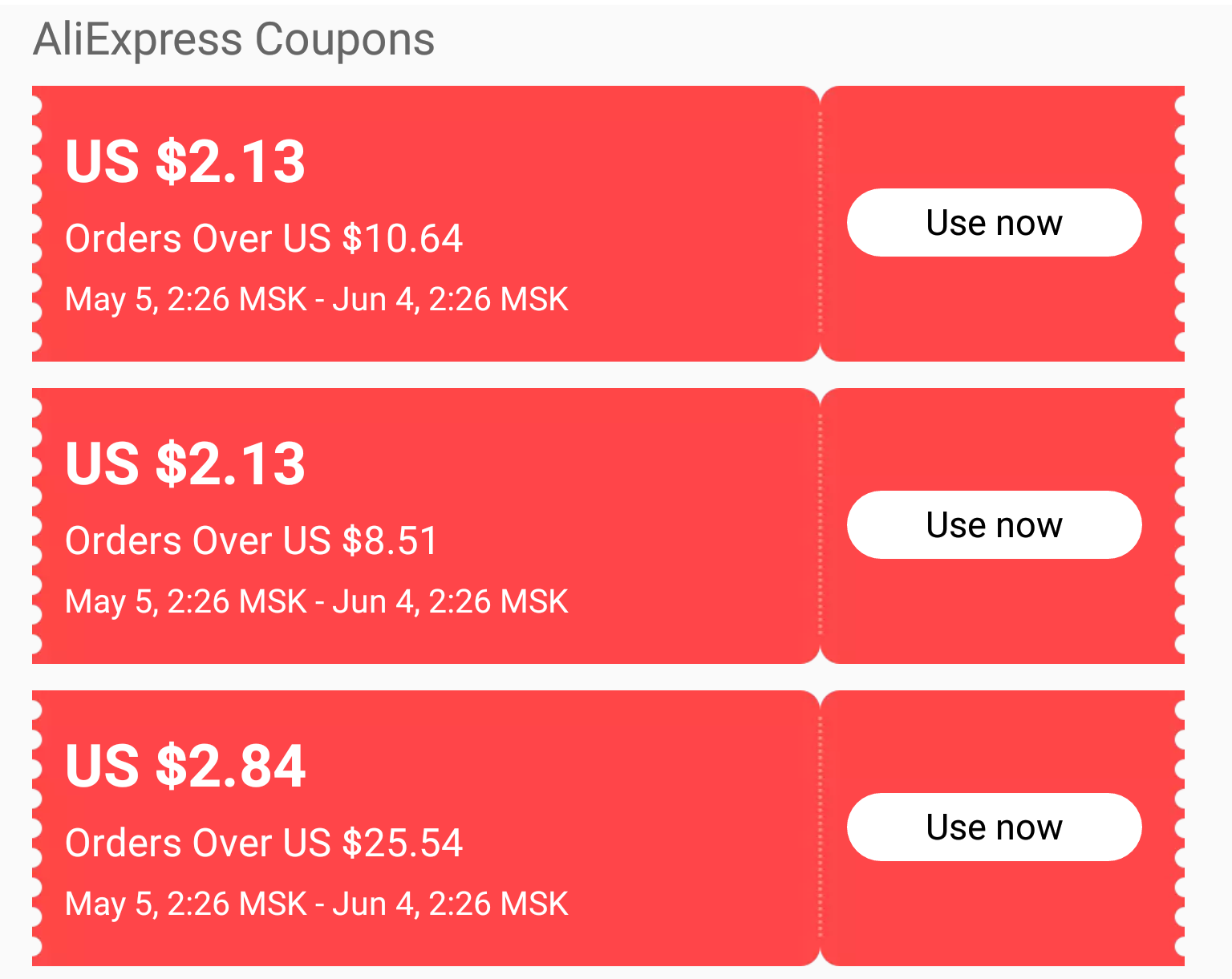Click the perforated left edge of the $2.84 coupon

click(x=37, y=828)
